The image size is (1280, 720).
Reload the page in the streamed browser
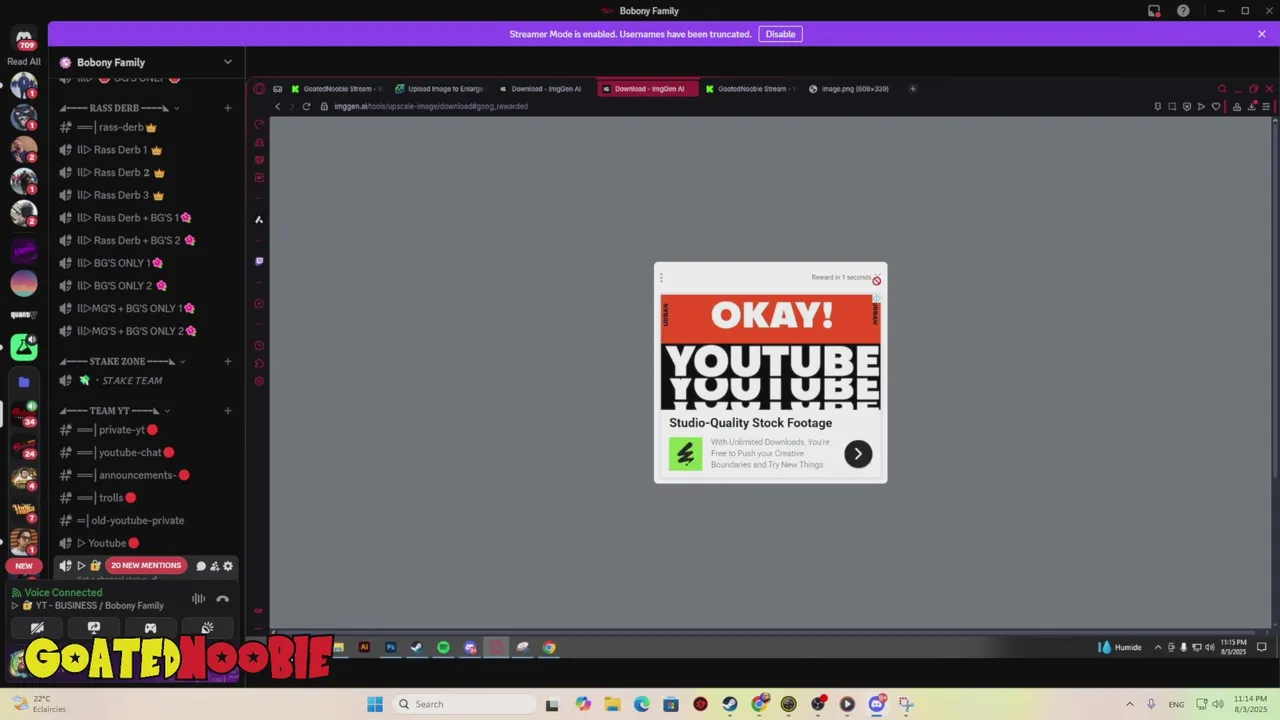(x=306, y=106)
